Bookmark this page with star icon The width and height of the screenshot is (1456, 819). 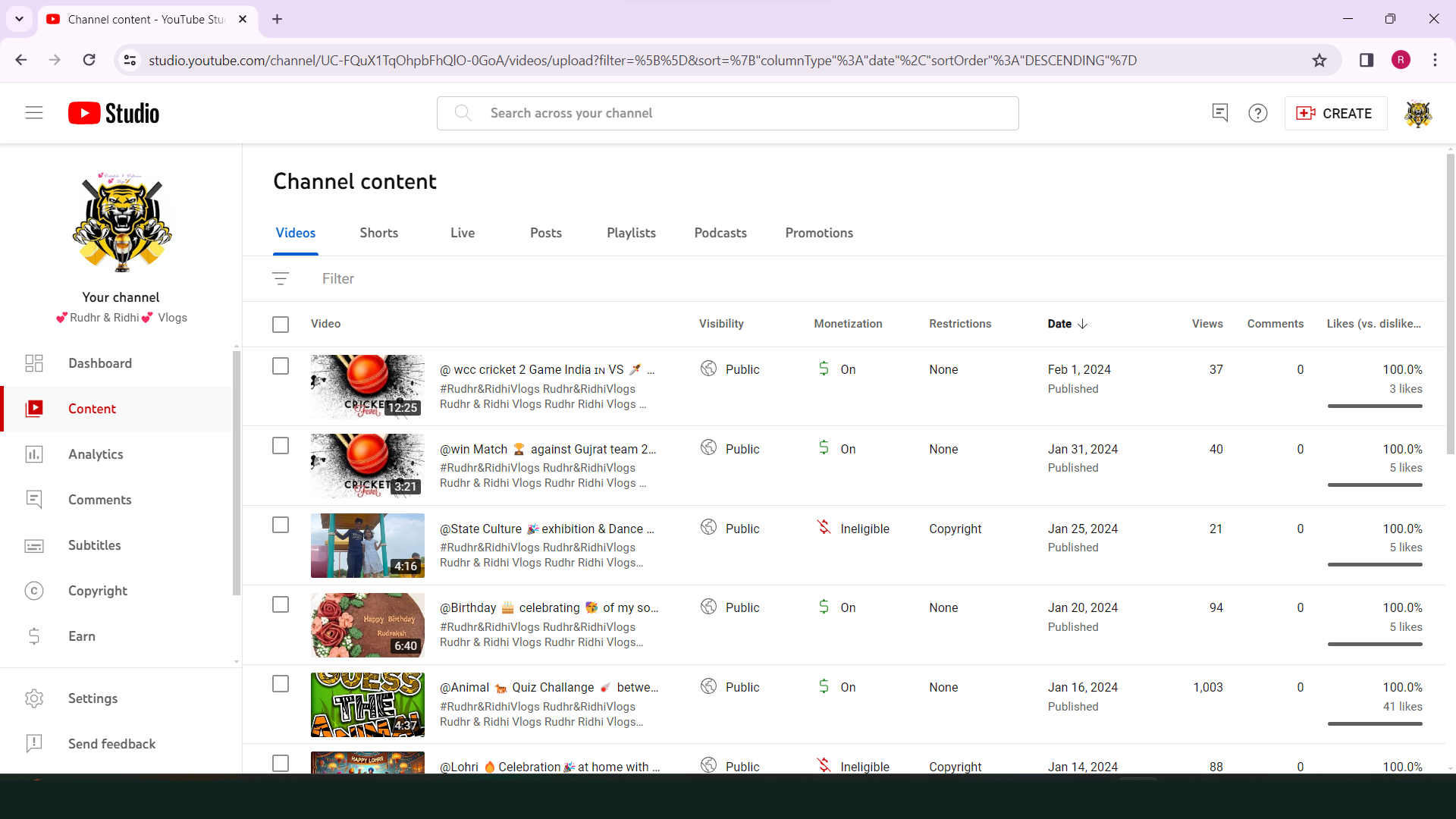(1319, 61)
